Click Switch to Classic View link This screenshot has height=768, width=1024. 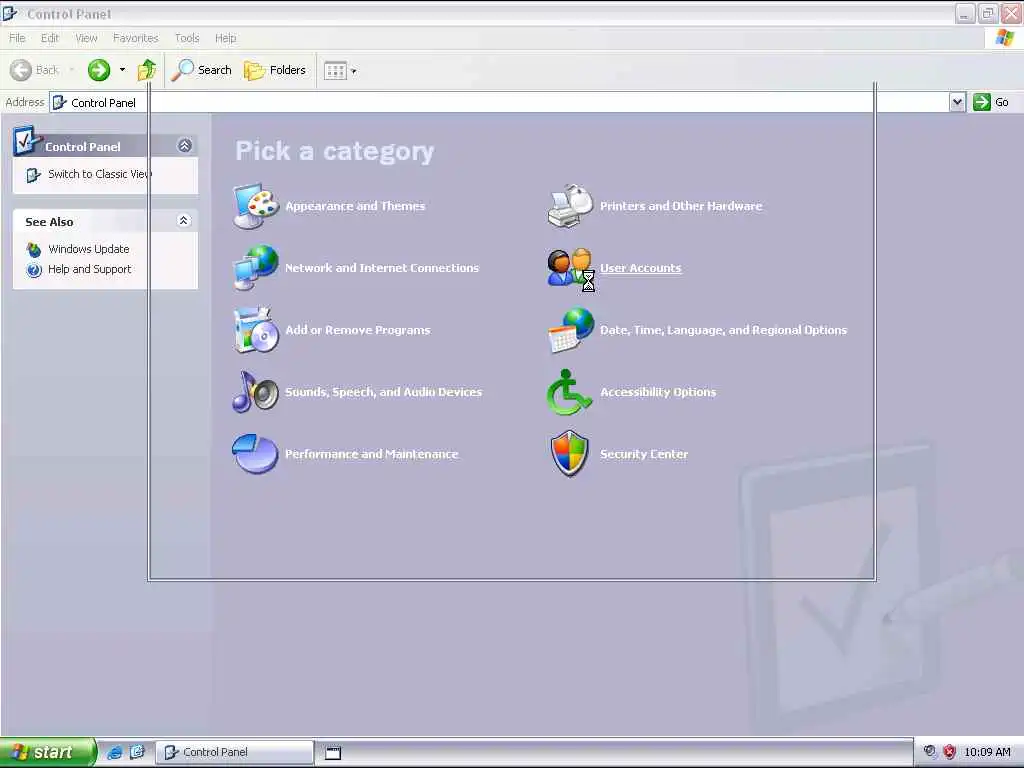tap(99, 174)
